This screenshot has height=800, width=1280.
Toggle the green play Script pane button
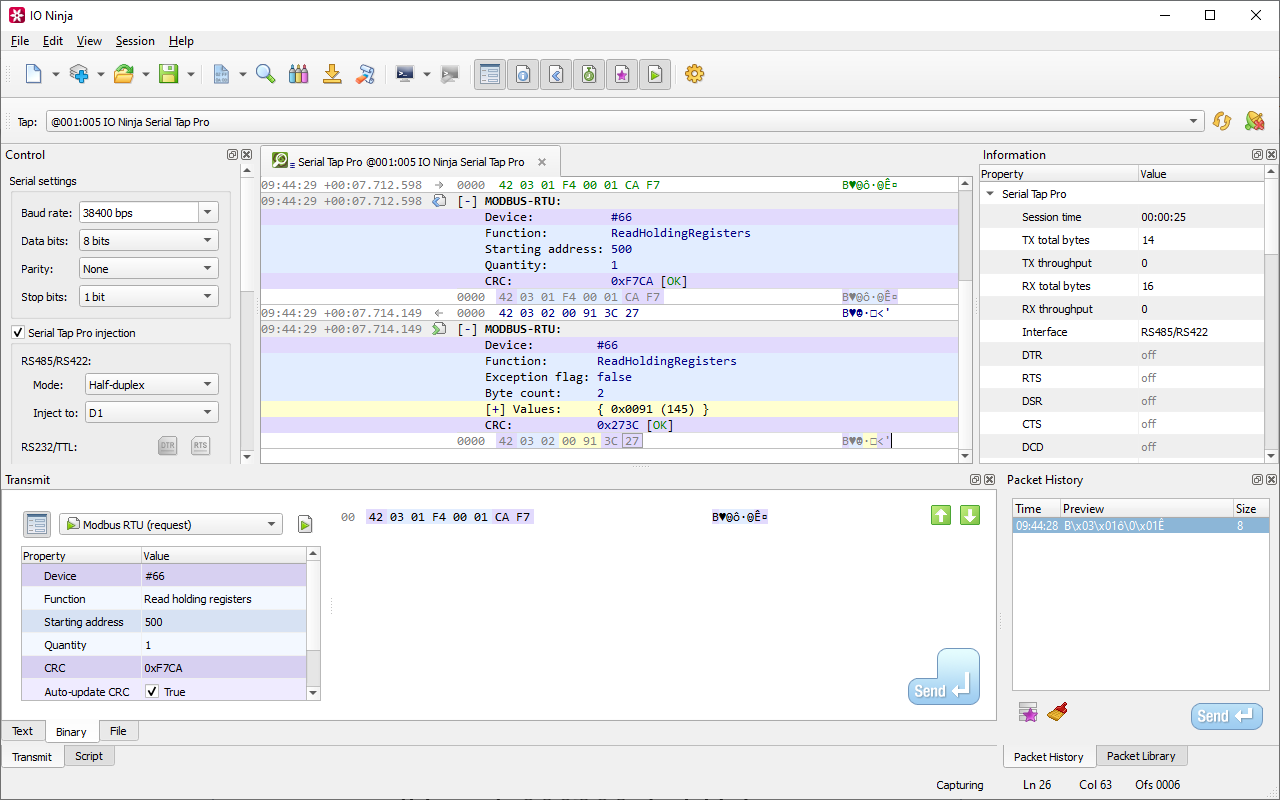[x=655, y=74]
